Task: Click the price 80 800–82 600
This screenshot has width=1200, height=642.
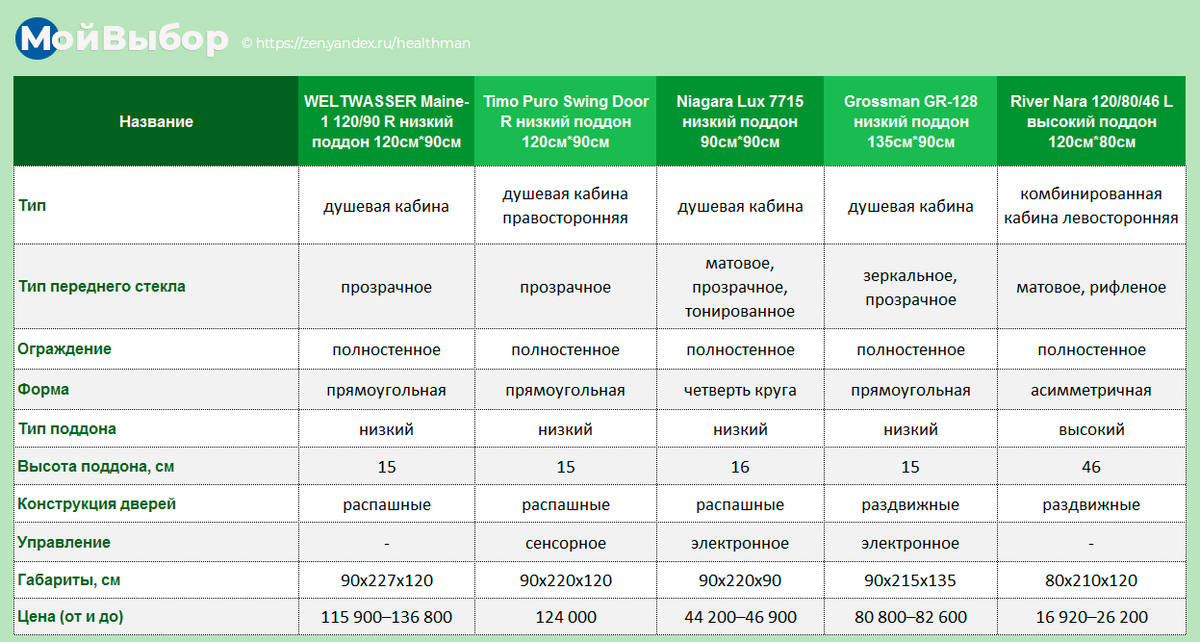Action: click(x=910, y=617)
